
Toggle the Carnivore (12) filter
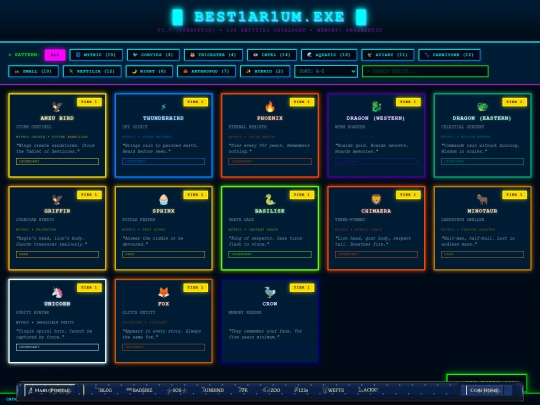pyautogui.click(x=449, y=55)
